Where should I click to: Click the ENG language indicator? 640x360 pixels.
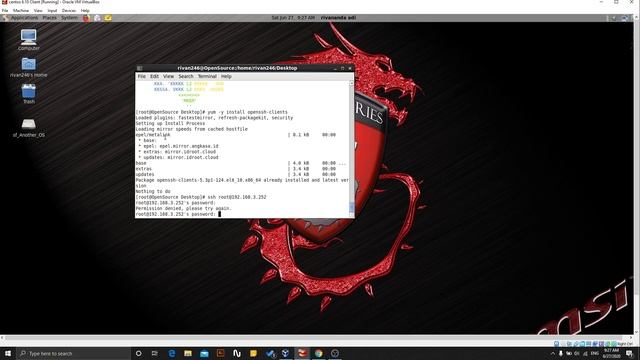coord(594,353)
